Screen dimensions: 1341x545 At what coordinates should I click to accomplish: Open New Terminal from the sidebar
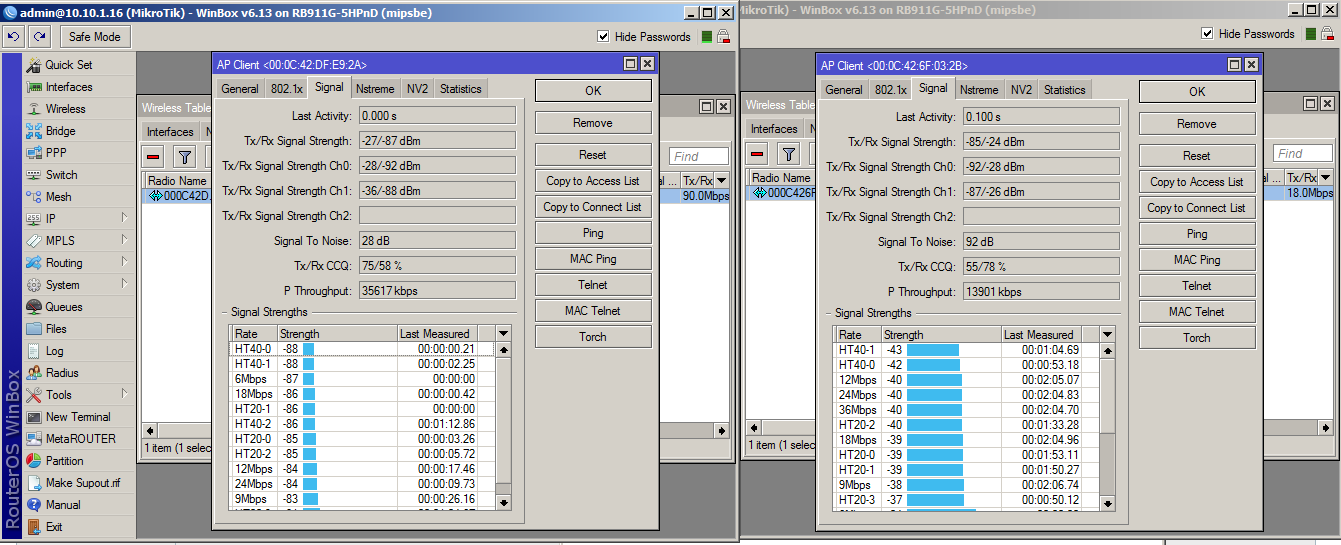[78, 417]
